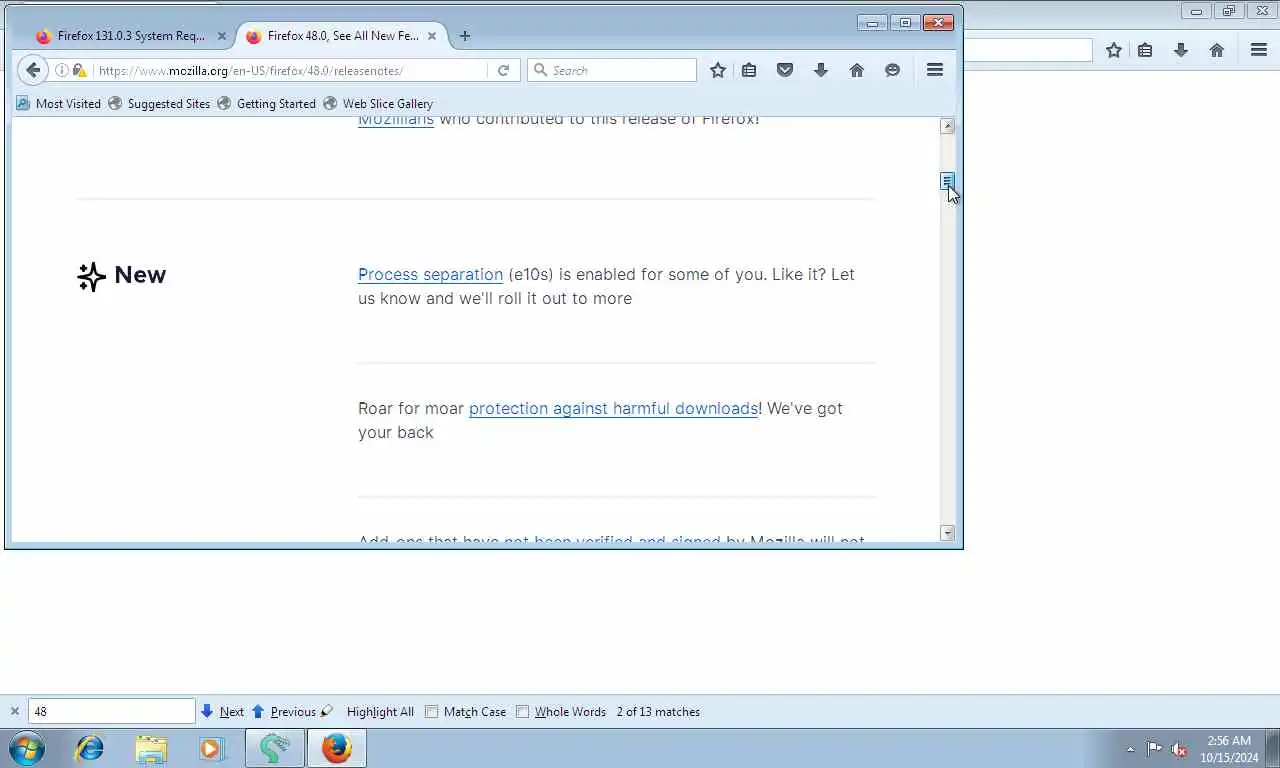The height and width of the screenshot is (768, 1280).
Task: Open Windows Explorer folder on taskbar
Action: 151,748
